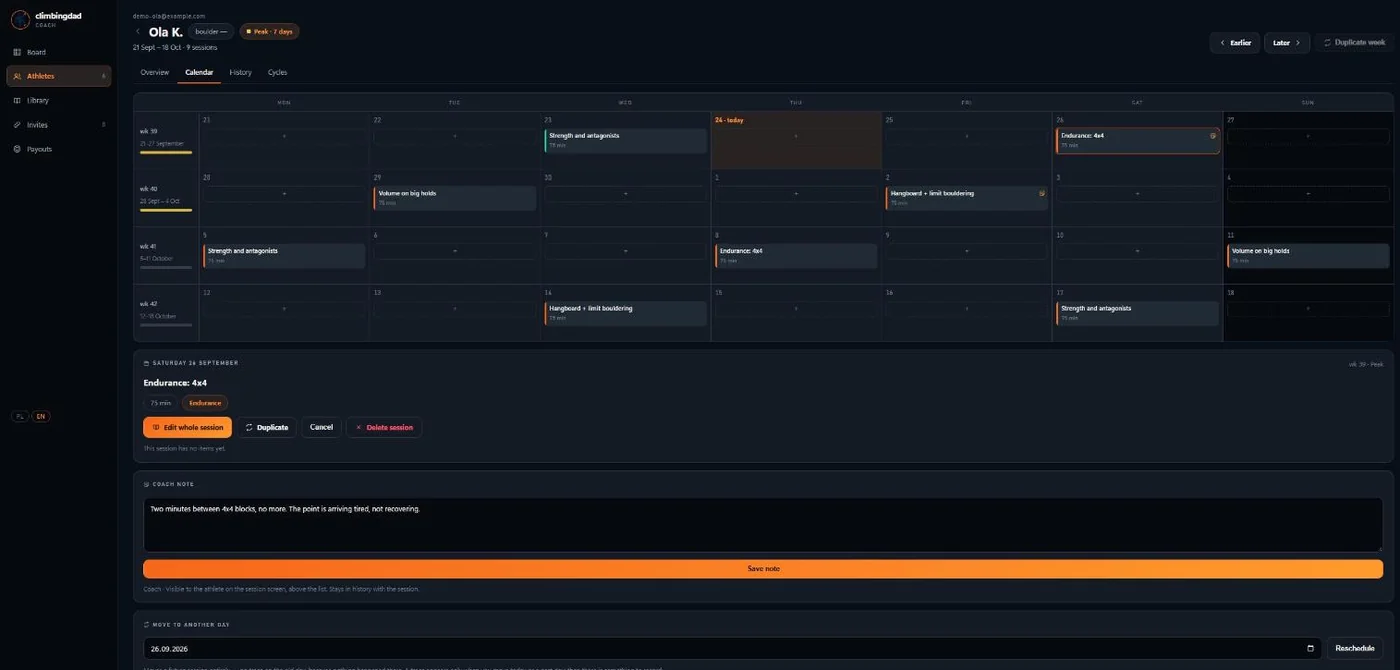The height and width of the screenshot is (670, 1400).
Task: Add session on today's cell, the 24th
Action: click(796, 136)
